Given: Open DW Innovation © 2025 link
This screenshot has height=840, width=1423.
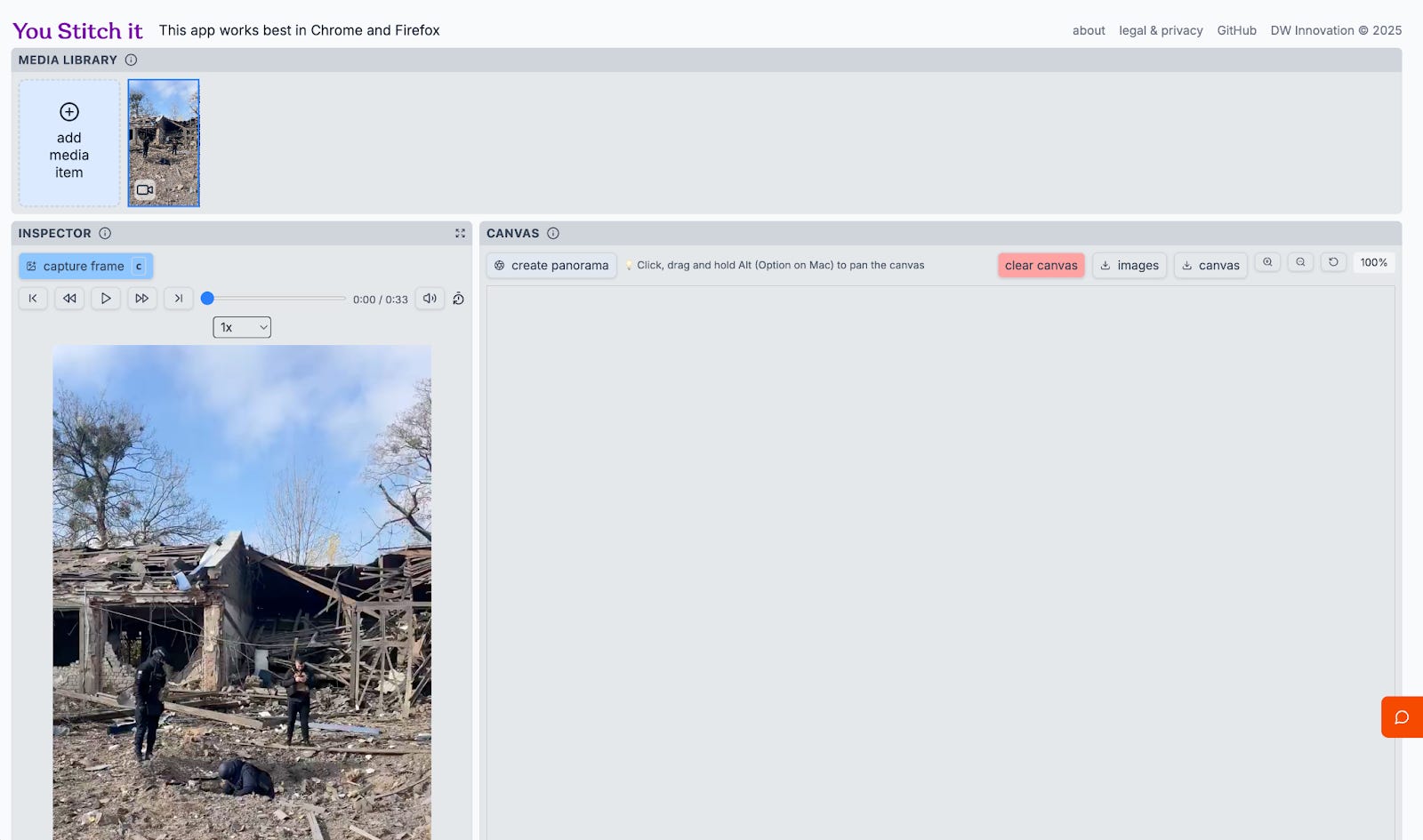Looking at the screenshot, I should pos(1336,30).
